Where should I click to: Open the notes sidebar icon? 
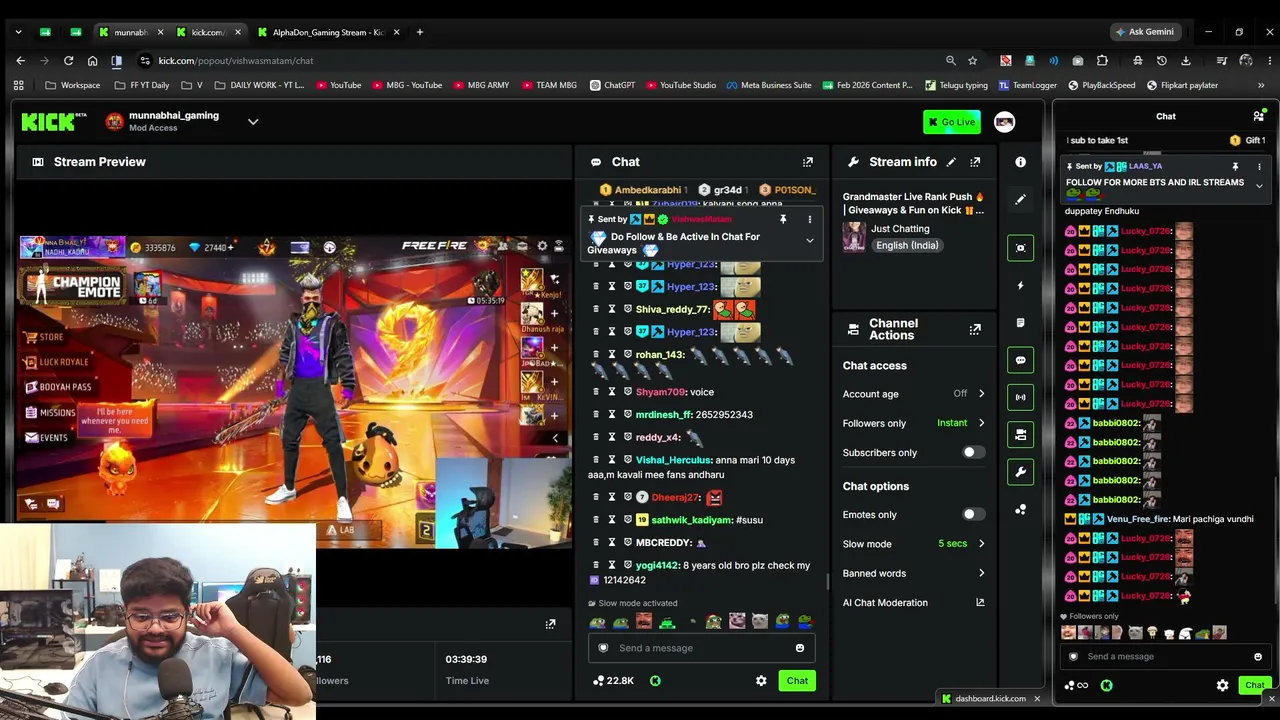[x=1020, y=323]
